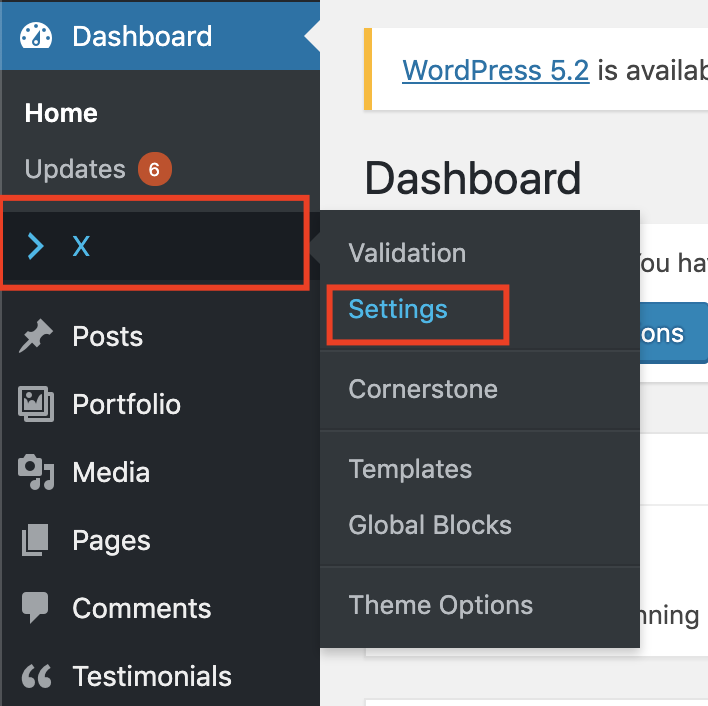Open the Updates sidebar link
708x706 pixels.
point(75,170)
